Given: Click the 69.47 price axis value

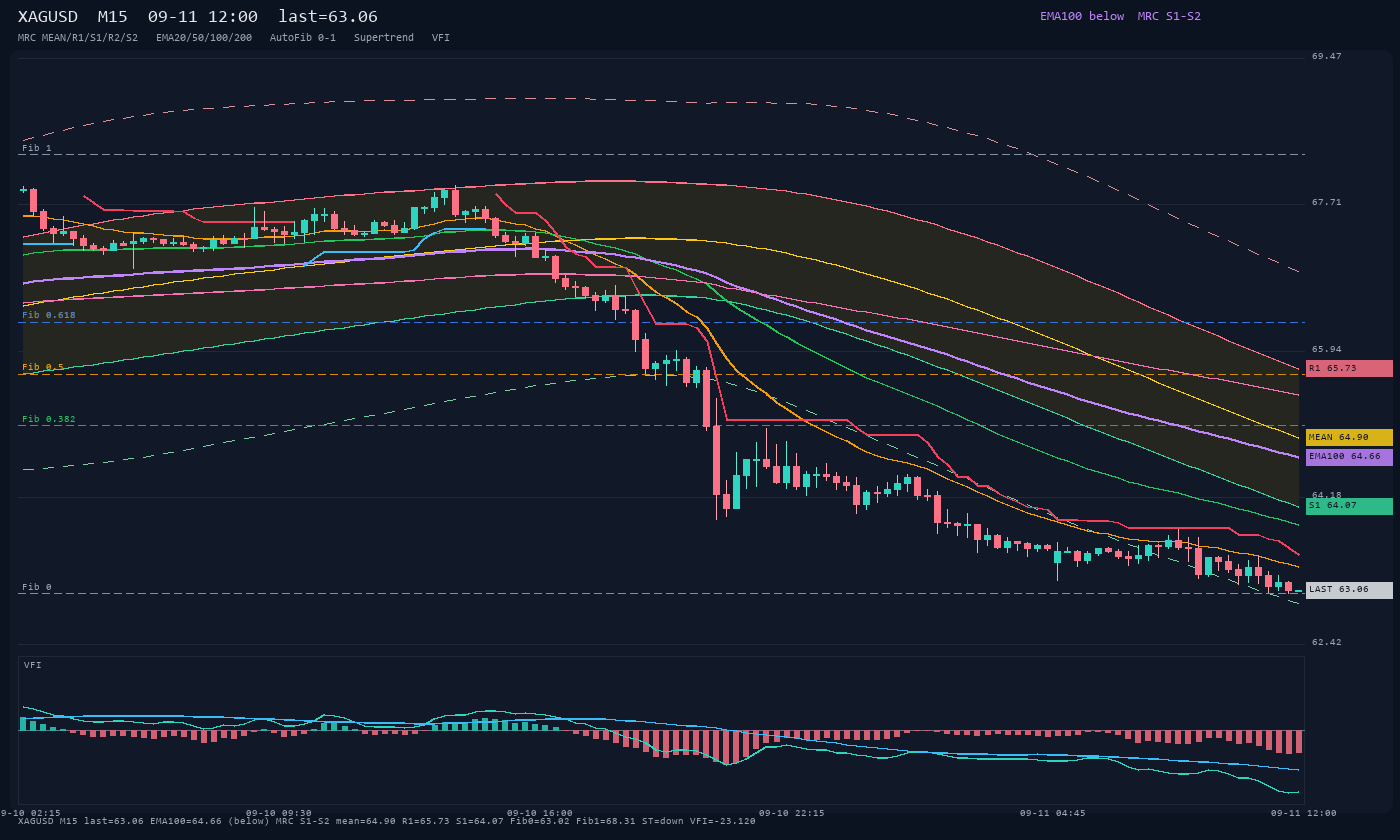Looking at the screenshot, I should (x=1327, y=56).
